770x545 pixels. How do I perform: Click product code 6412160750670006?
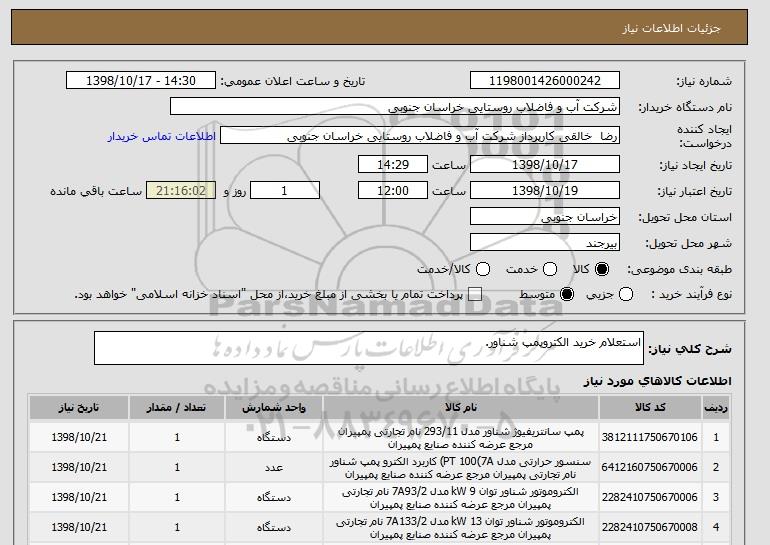(650, 467)
